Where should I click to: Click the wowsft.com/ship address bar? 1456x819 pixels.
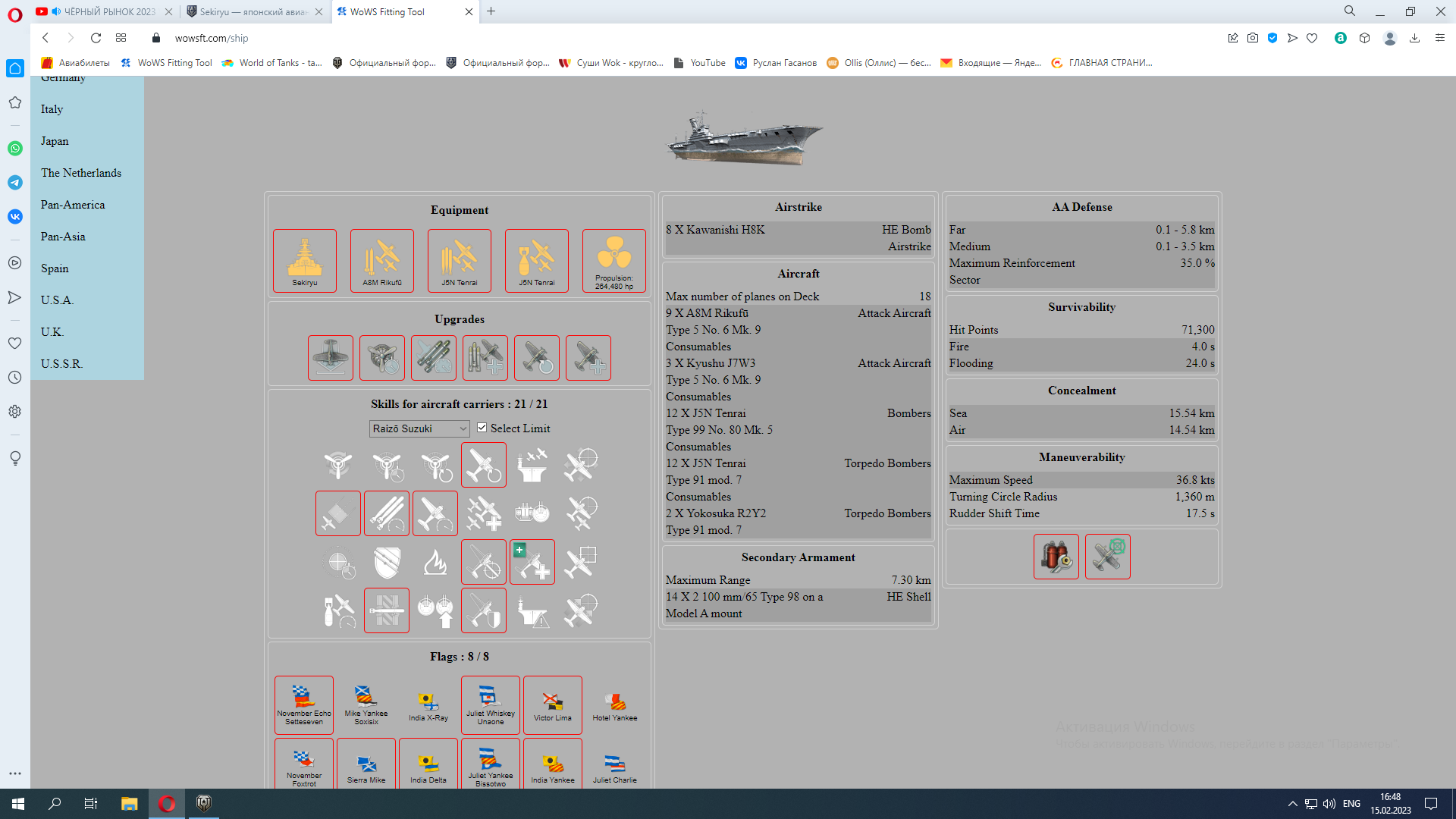(x=212, y=38)
